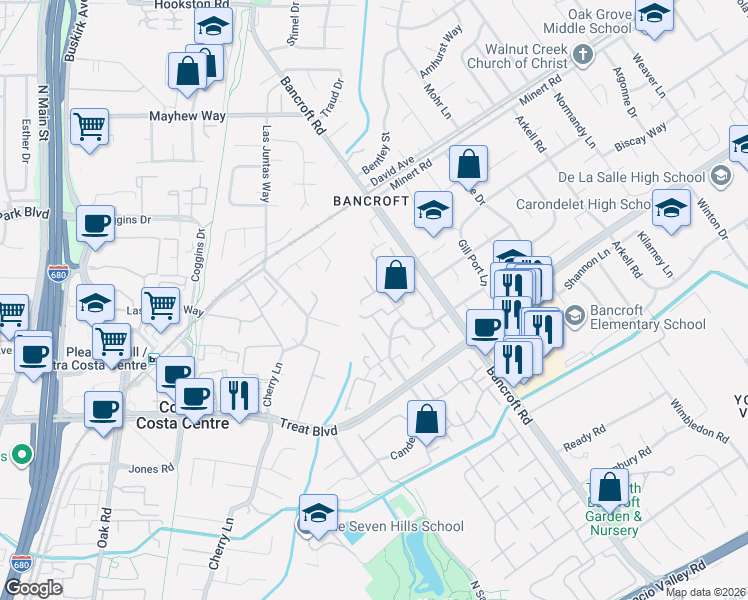Screen dimensions: 748x600
Task: Select the Bancroft Elementary School pin
Action: pos(575,316)
